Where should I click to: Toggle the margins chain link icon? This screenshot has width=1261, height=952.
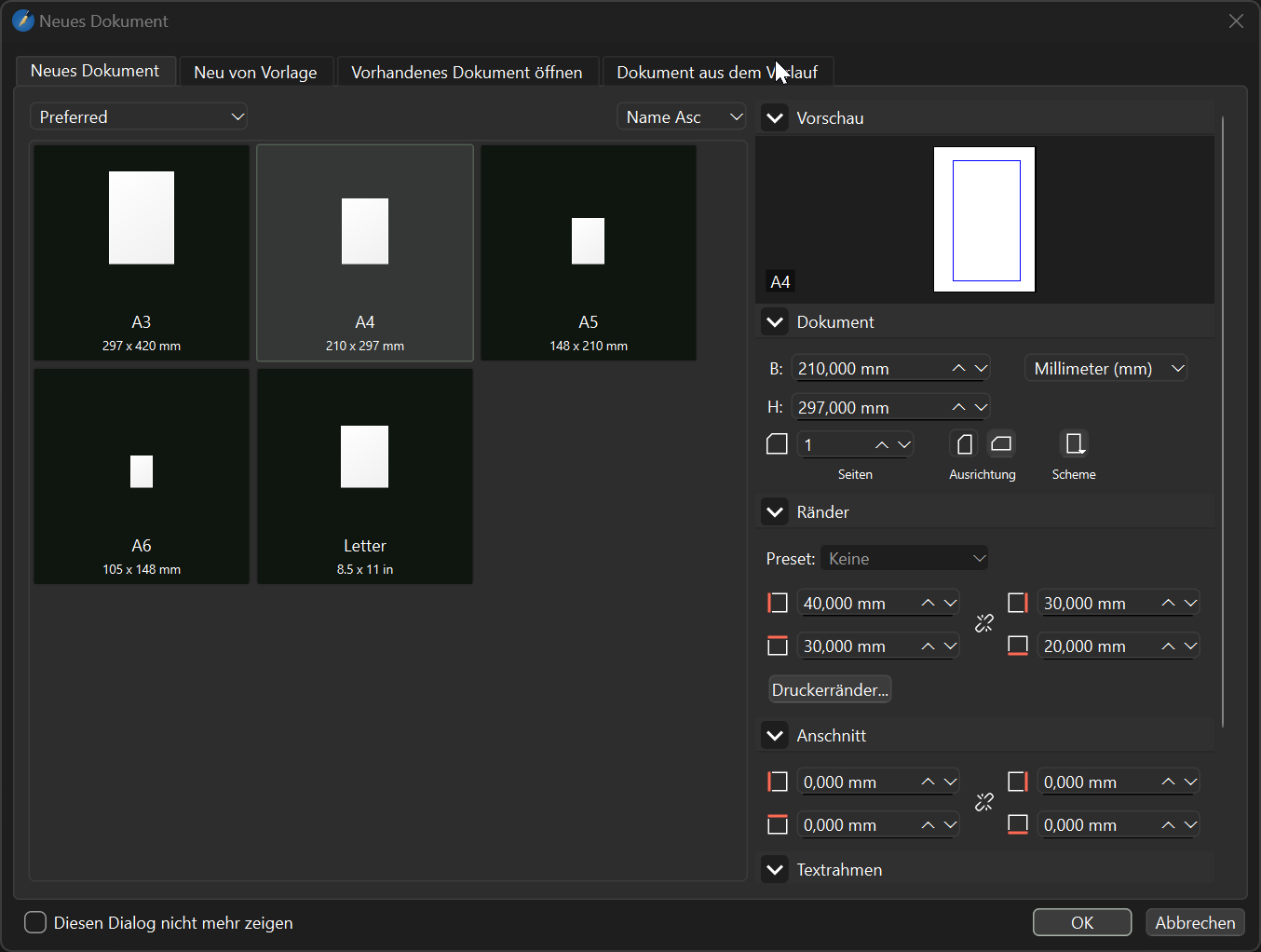[984, 624]
